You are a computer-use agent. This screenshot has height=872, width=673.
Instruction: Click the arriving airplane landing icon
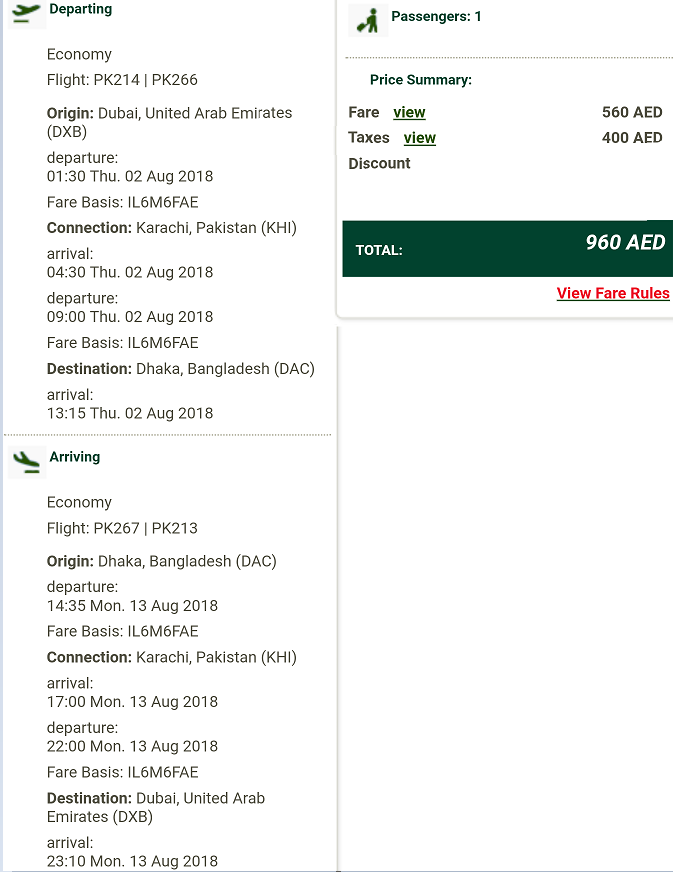pyautogui.click(x=27, y=462)
